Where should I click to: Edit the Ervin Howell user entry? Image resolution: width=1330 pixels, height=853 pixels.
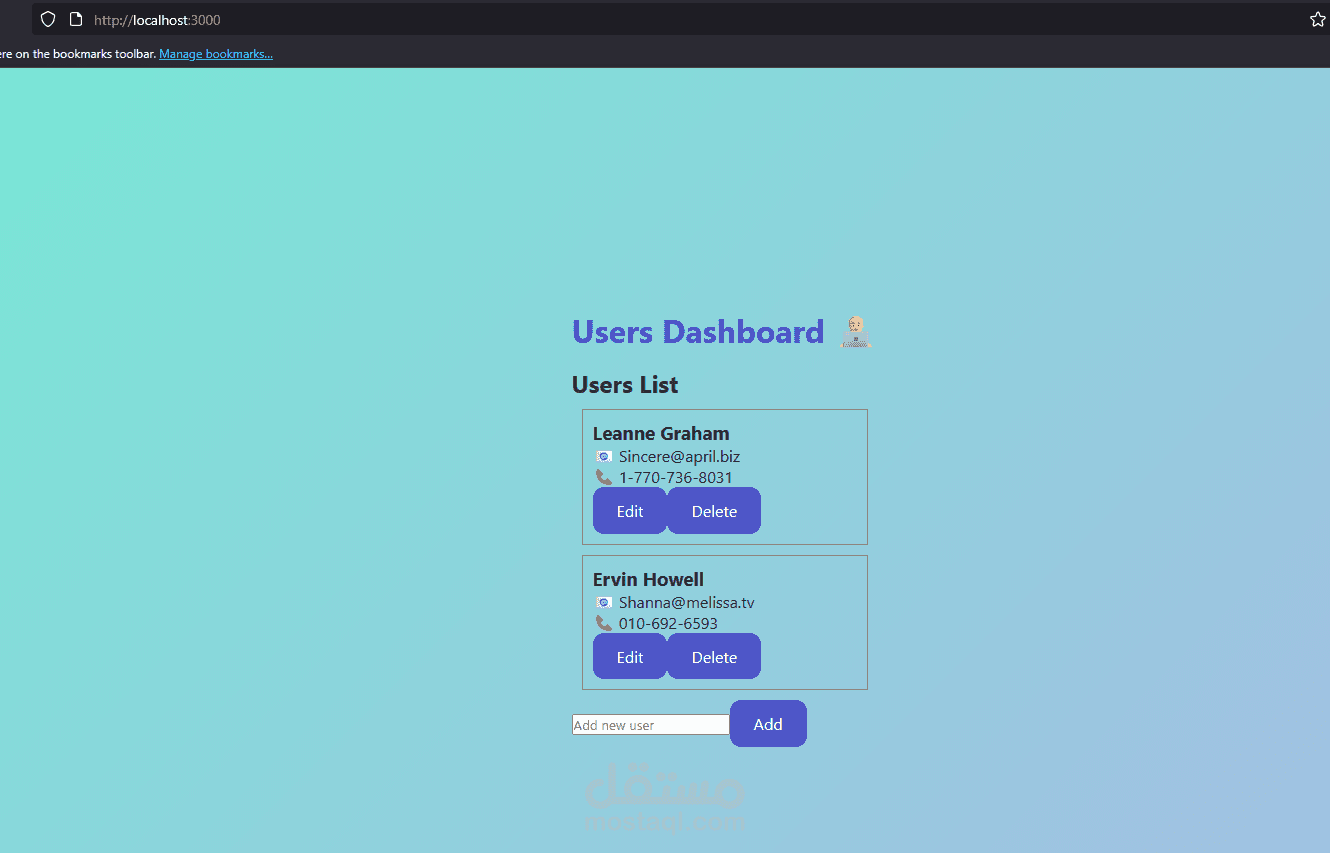pyautogui.click(x=629, y=656)
